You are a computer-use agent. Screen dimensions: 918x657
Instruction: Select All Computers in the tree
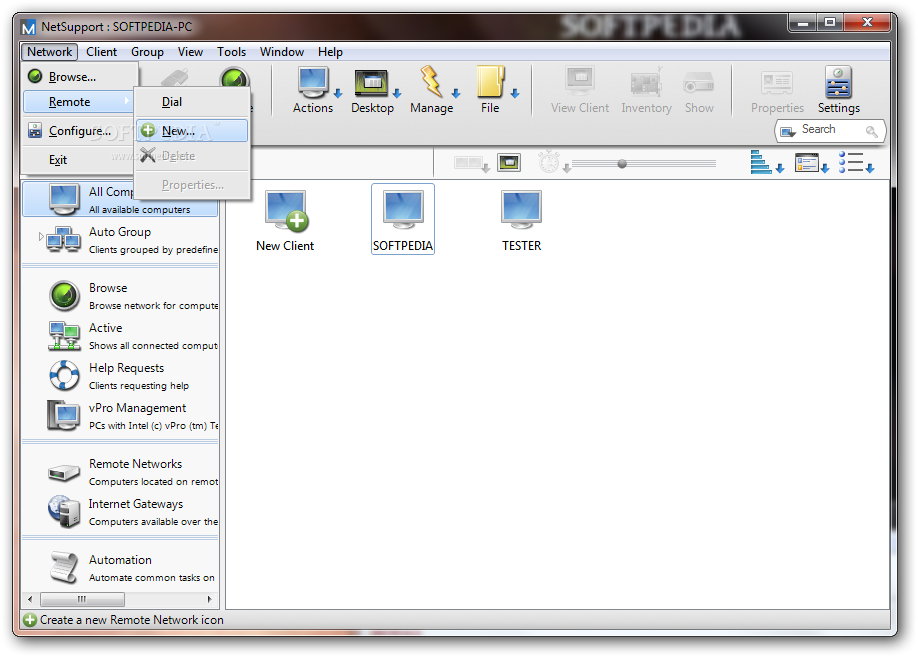click(x=120, y=200)
